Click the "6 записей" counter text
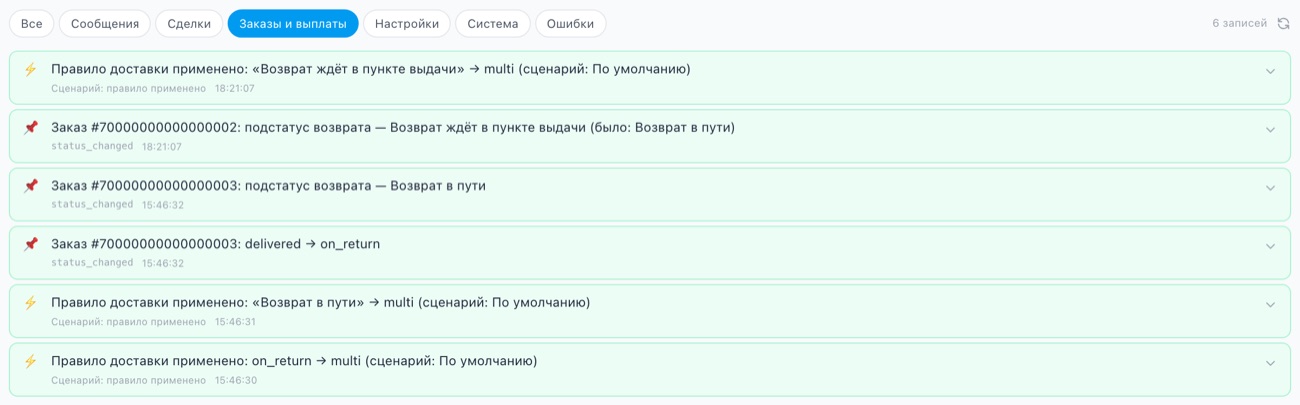 1239,23
